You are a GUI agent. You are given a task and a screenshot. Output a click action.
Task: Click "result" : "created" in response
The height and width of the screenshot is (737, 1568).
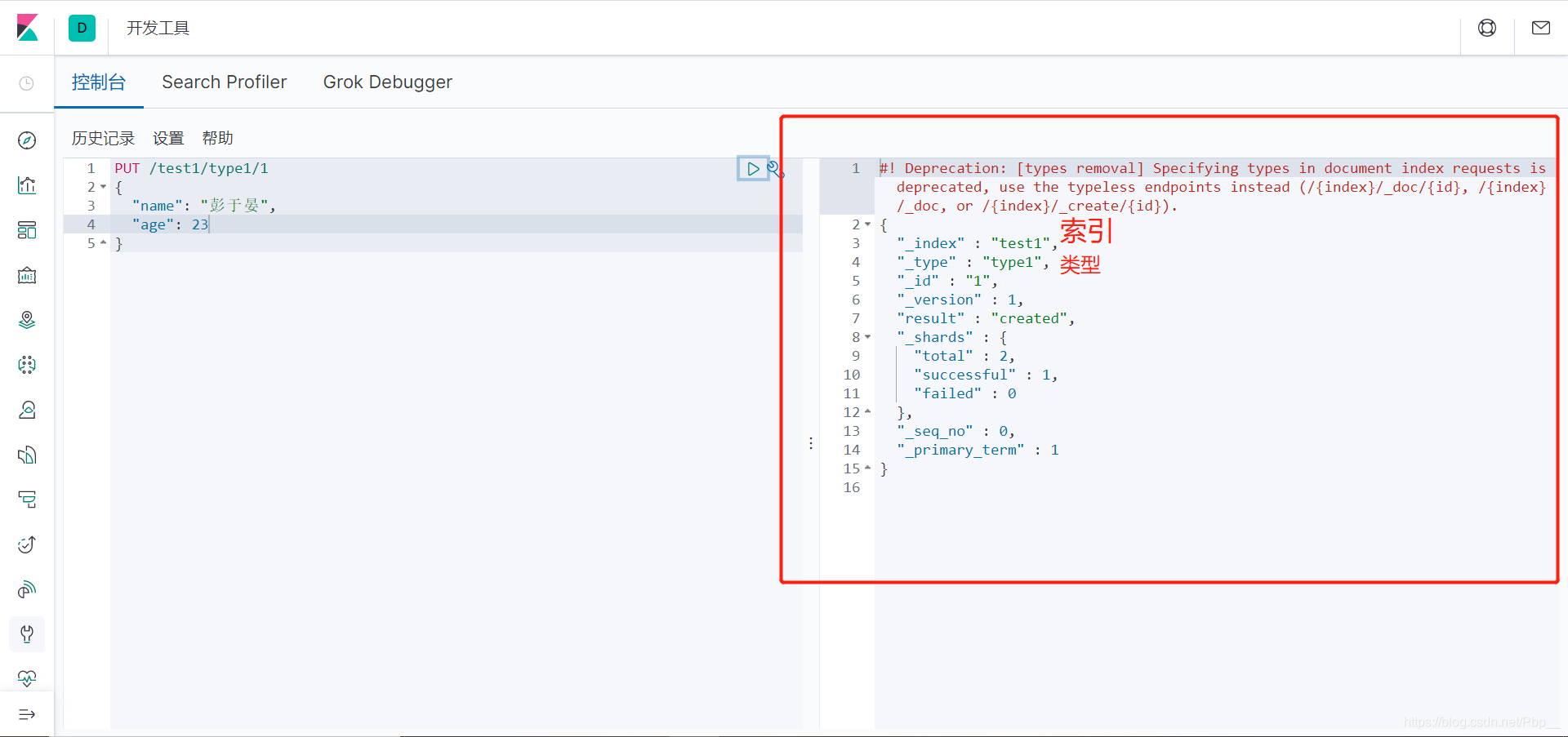pyautogui.click(x=986, y=318)
